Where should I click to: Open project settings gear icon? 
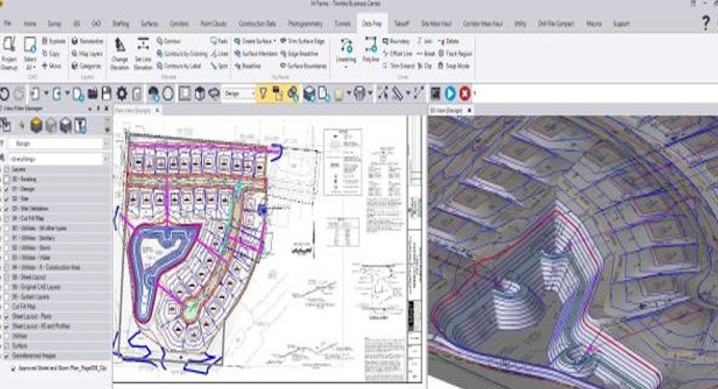point(121,94)
